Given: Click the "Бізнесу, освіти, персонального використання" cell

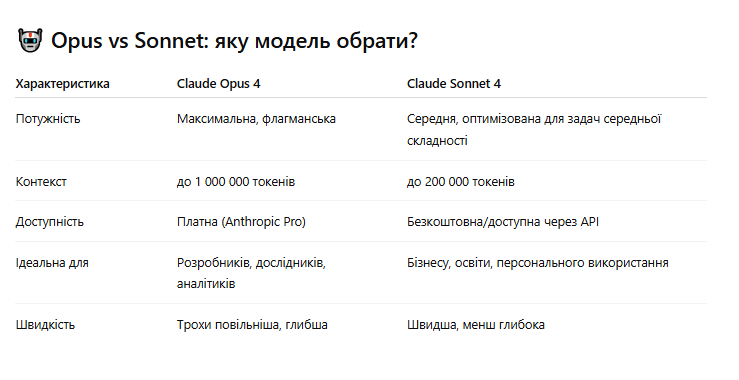Looking at the screenshot, I should tap(538, 263).
